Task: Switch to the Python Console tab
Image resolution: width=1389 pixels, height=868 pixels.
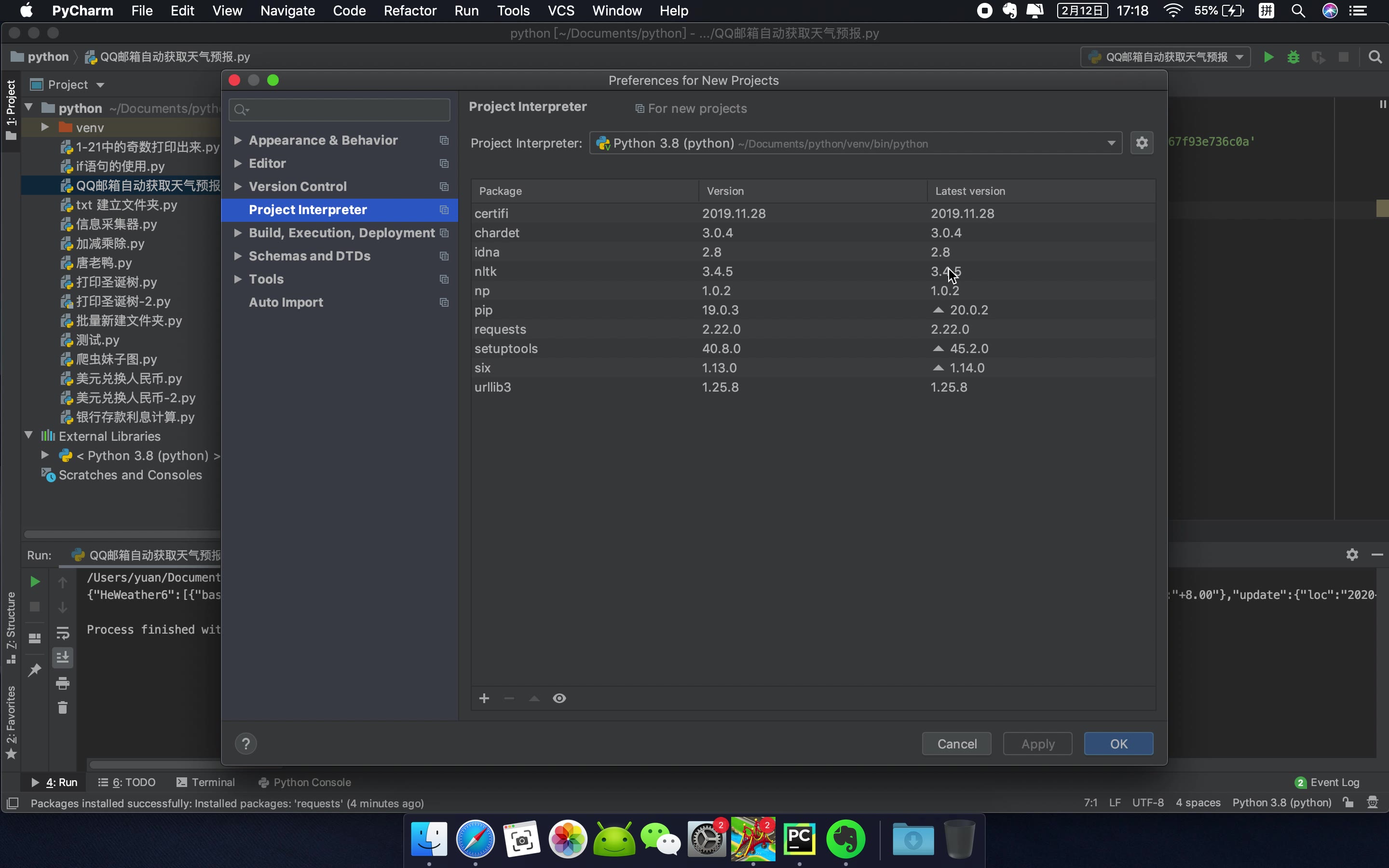Action: tap(305, 782)
